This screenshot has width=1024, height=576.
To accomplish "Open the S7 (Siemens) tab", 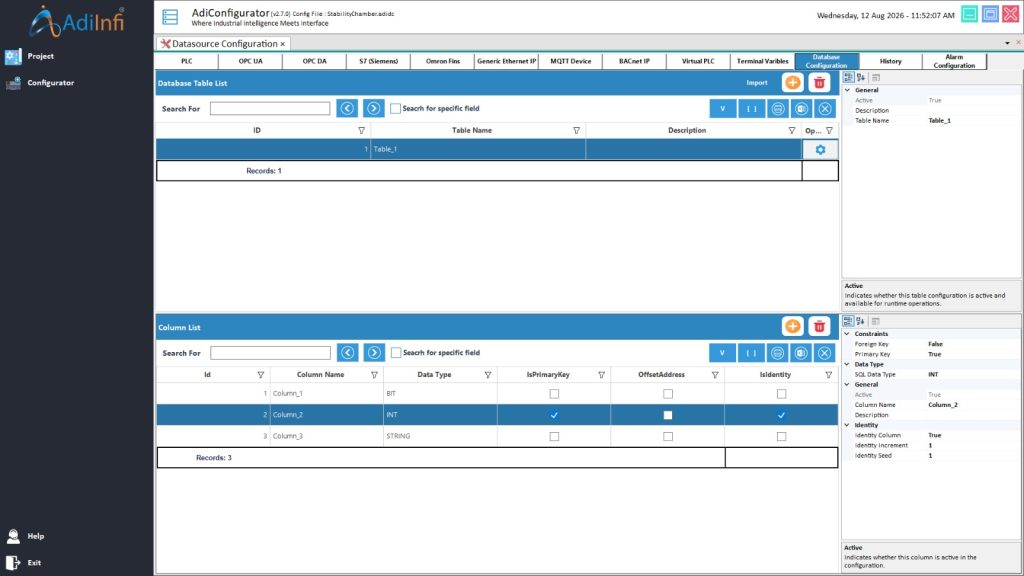I will (x=379, y=61).
